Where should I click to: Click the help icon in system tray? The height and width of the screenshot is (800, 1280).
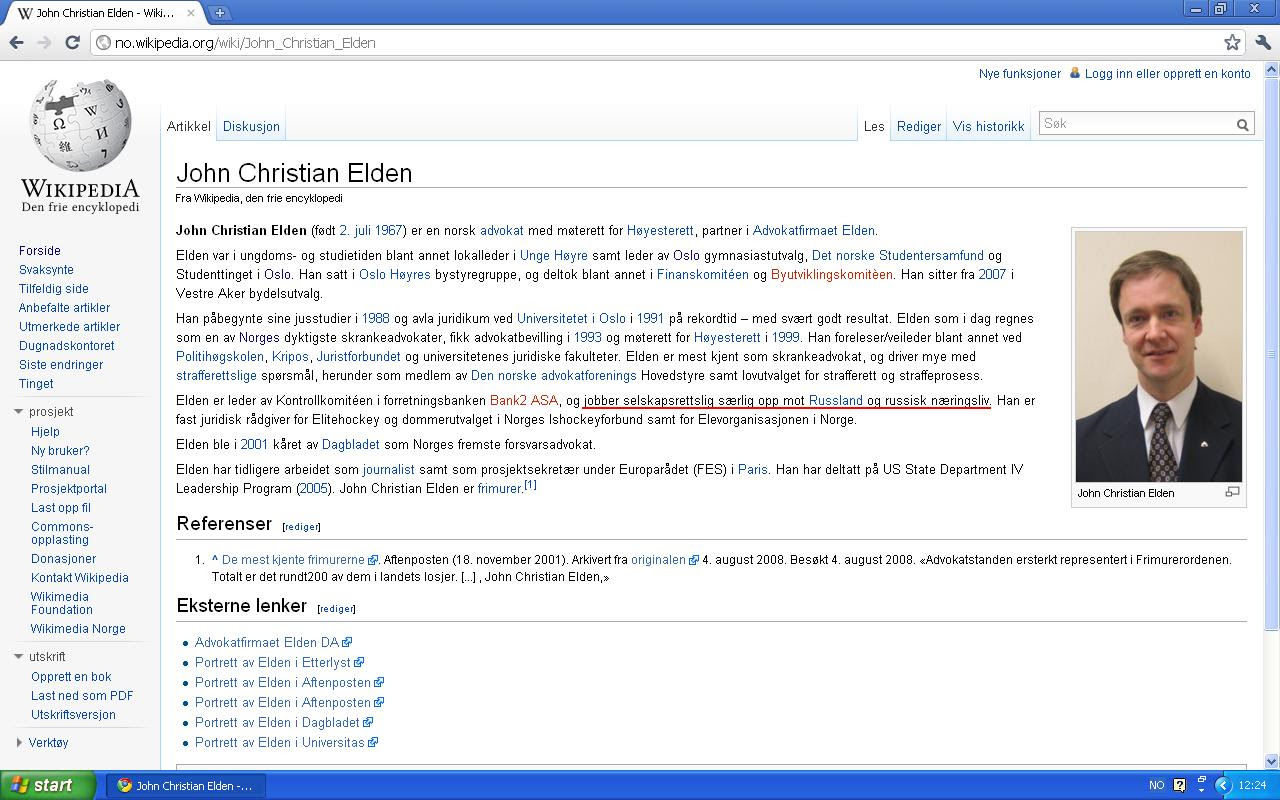pyautogui.click(x=1180, y=786)
